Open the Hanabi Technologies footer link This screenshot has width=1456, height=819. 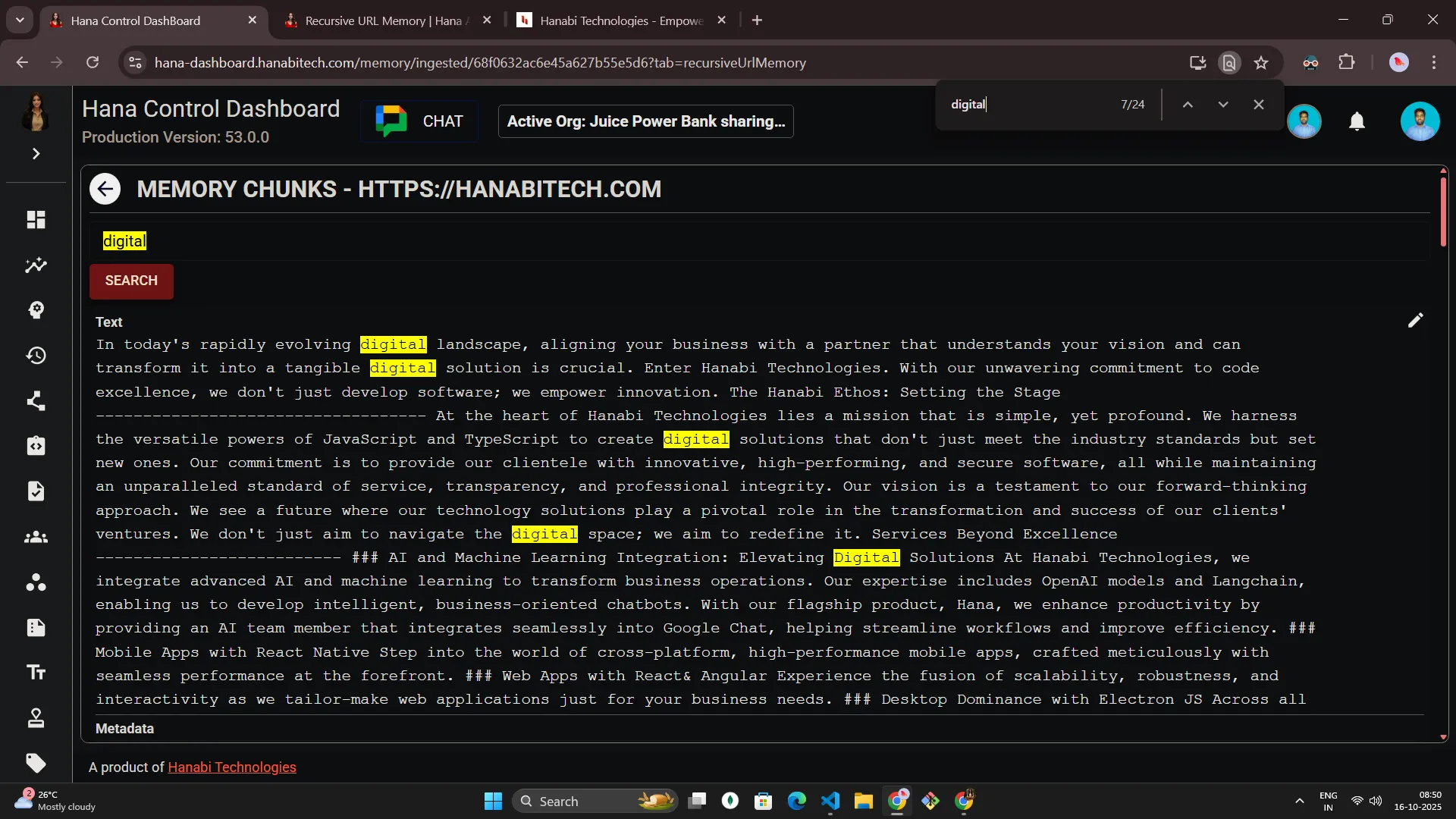tap(231, 767)
